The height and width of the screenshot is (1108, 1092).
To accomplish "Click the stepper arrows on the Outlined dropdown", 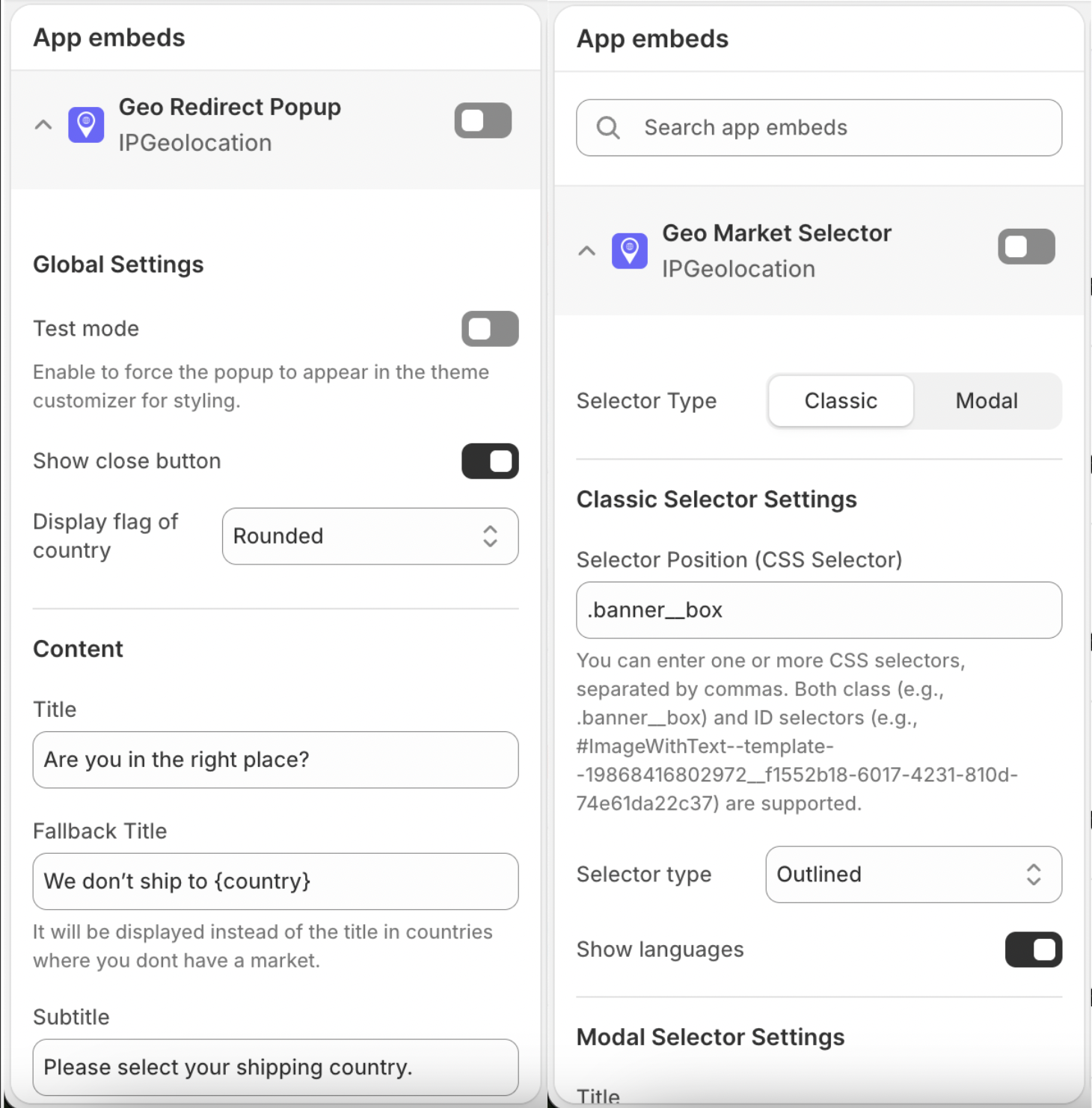I will click(x=1033, y=875).
